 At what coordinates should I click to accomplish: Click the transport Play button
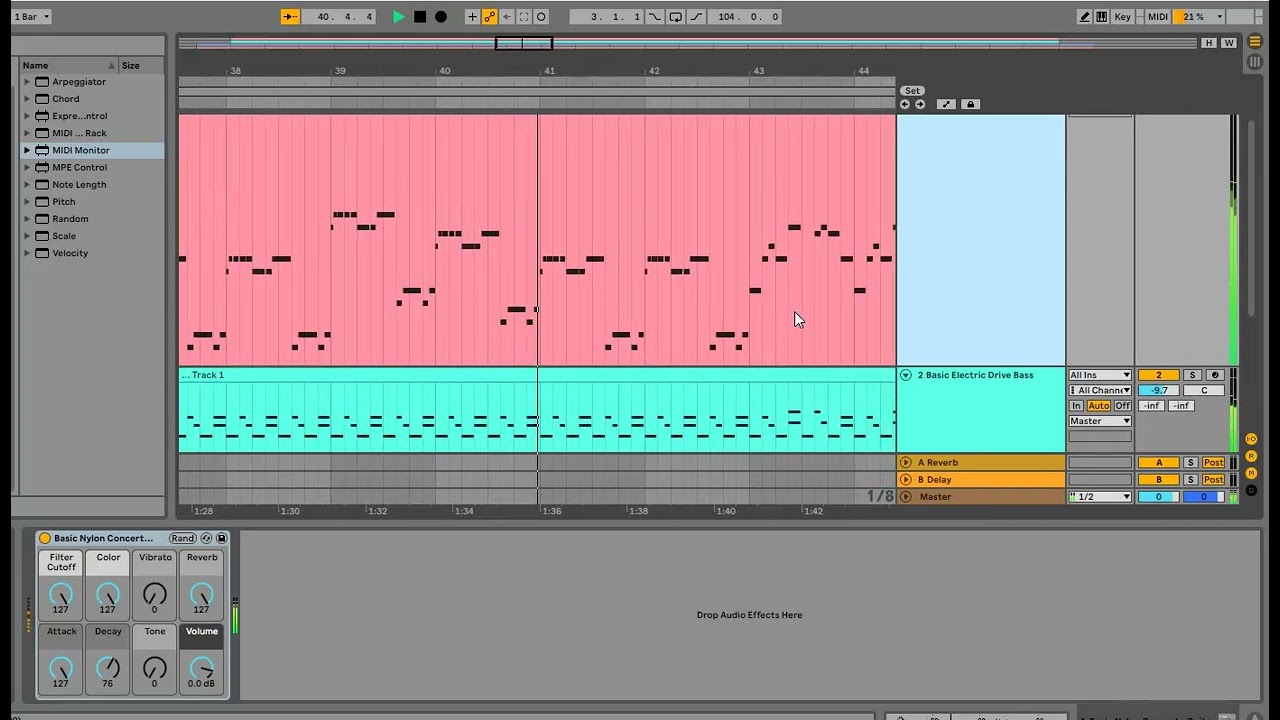tap(399, 17)
